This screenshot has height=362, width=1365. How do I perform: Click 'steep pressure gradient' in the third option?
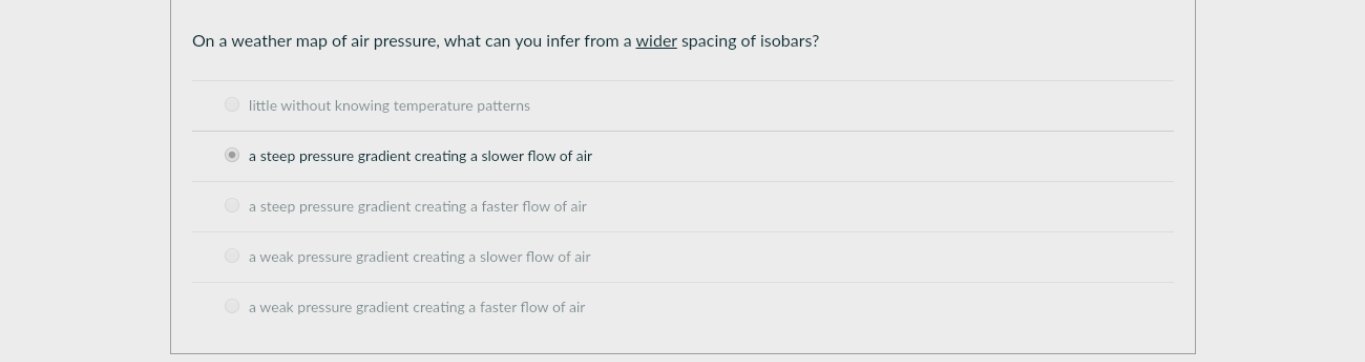click(x=335, y=206)
